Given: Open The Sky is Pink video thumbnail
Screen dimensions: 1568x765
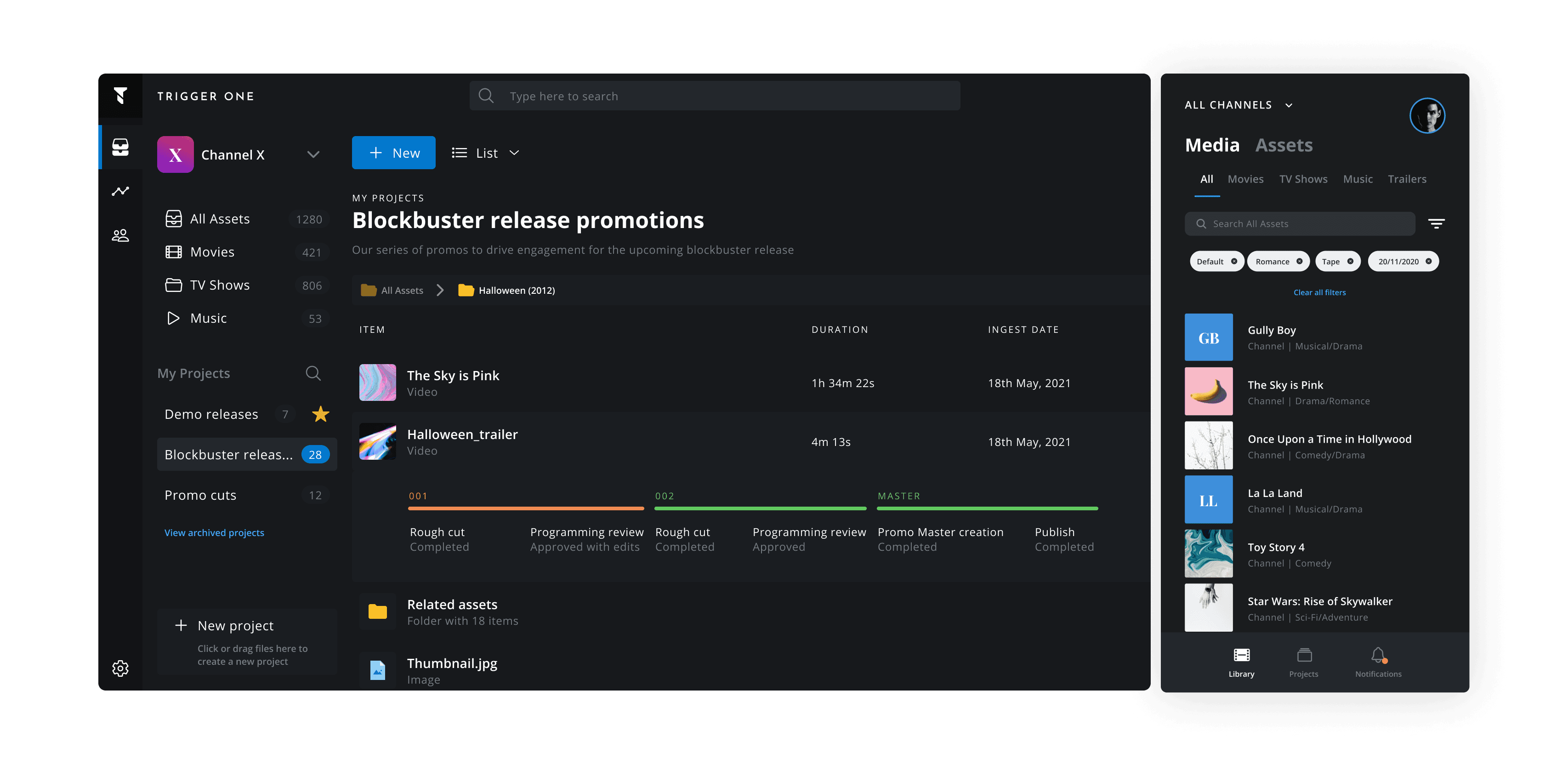Looking at the screenshot, I should (x=377, y=382).
